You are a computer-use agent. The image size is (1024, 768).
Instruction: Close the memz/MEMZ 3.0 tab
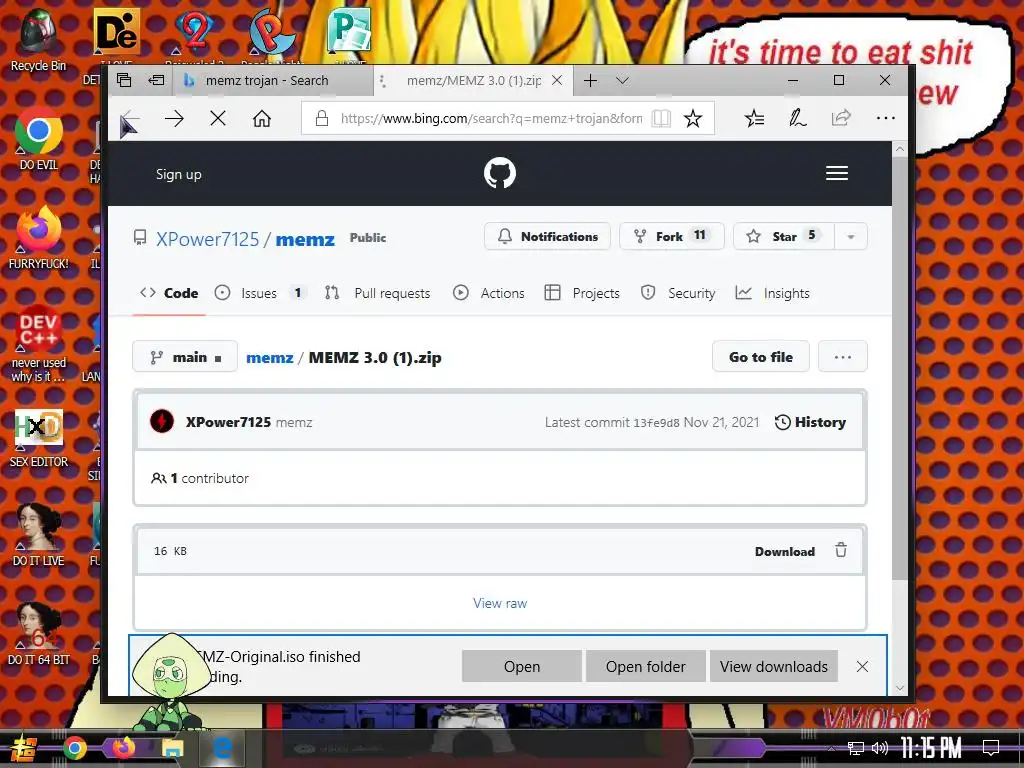557,80
